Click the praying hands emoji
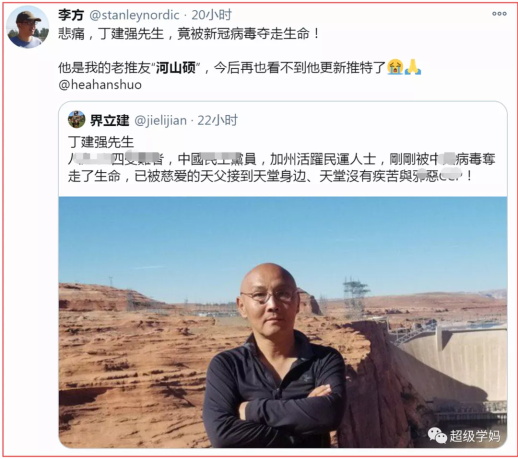Image resolution: width=518 pixels, height=459 pixels. [x=413, y=67]
